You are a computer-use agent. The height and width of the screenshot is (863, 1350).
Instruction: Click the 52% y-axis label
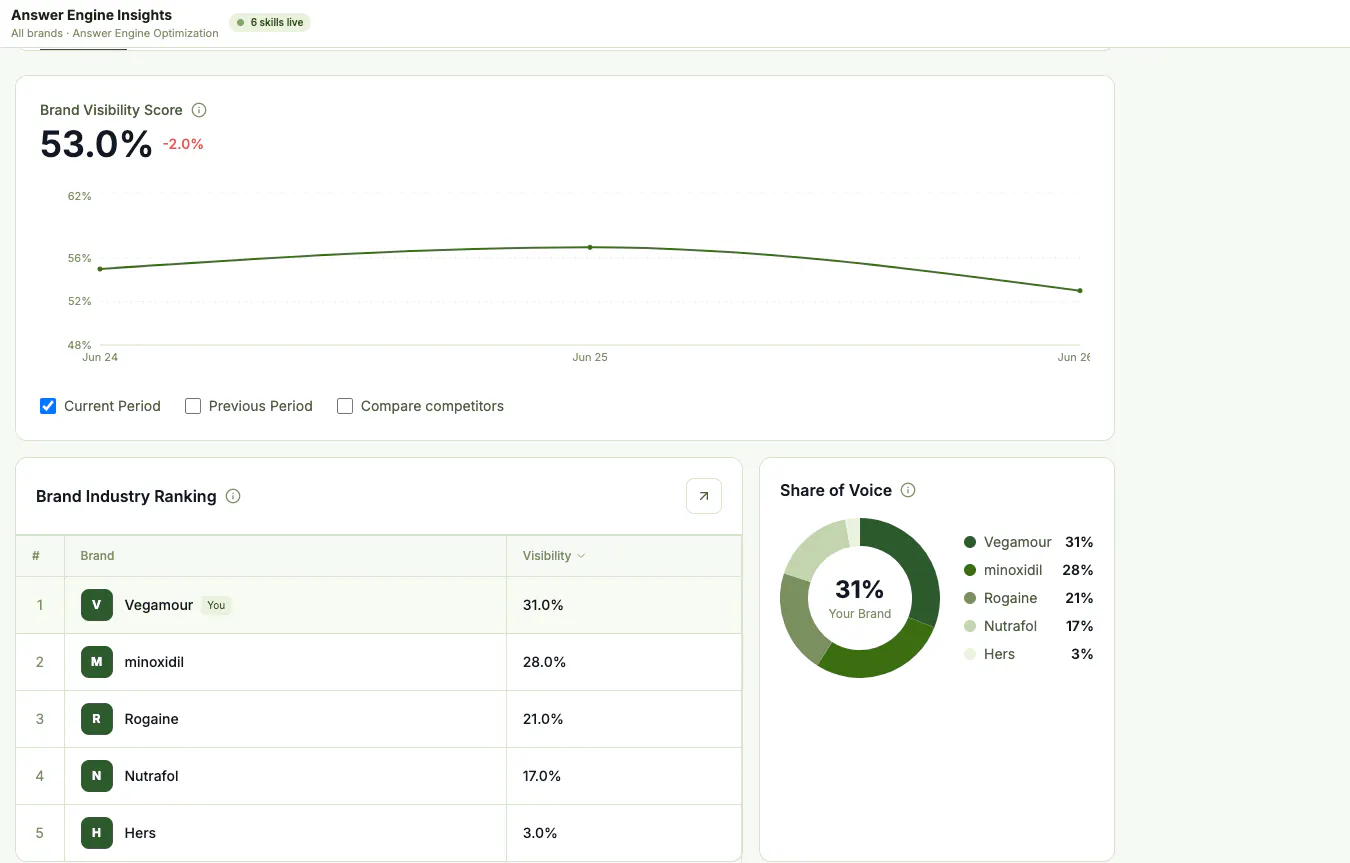[x=80, y=301]
